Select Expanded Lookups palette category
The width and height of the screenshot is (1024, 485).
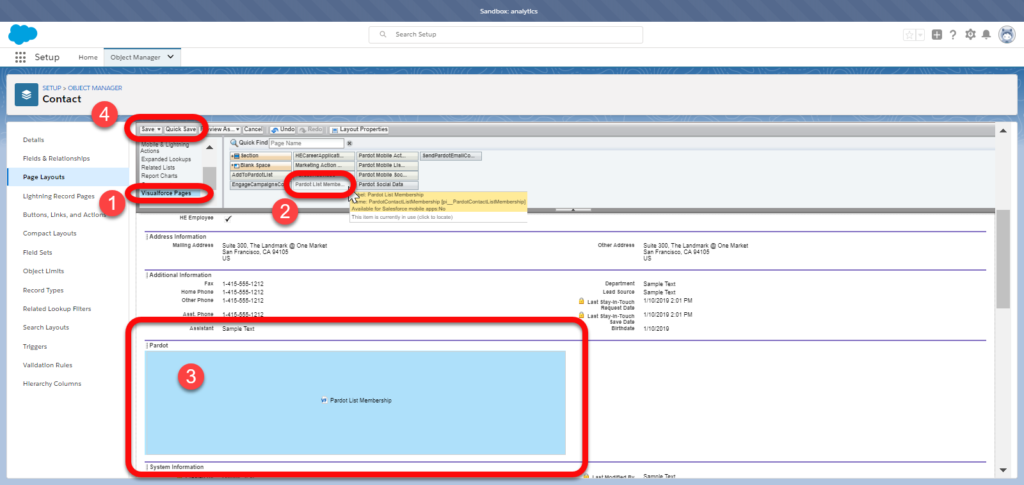(x=166, y=159)
